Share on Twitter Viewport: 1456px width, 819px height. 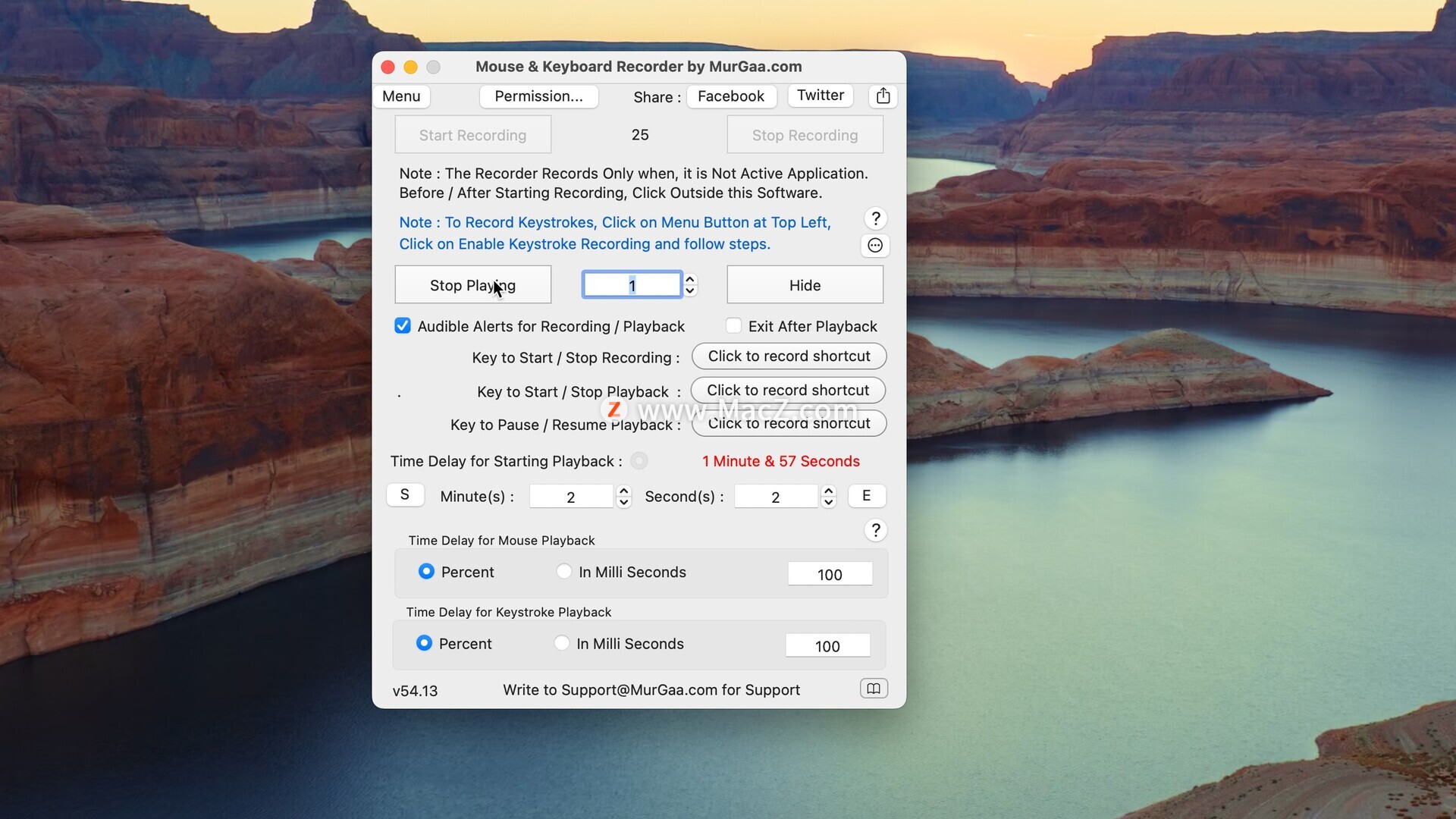(821, 95)
